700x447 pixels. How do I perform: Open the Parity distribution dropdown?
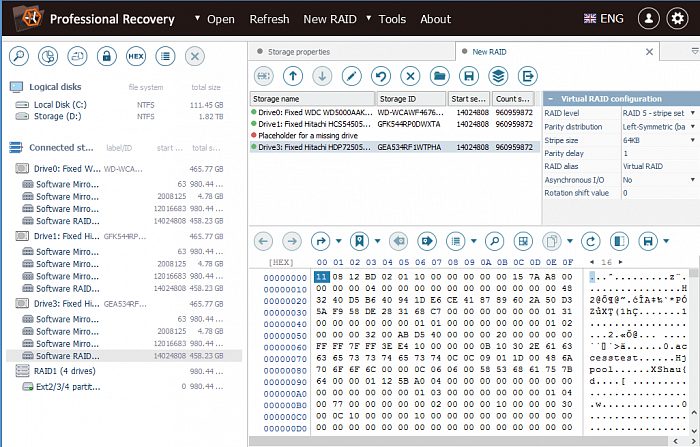pos(692,127)
